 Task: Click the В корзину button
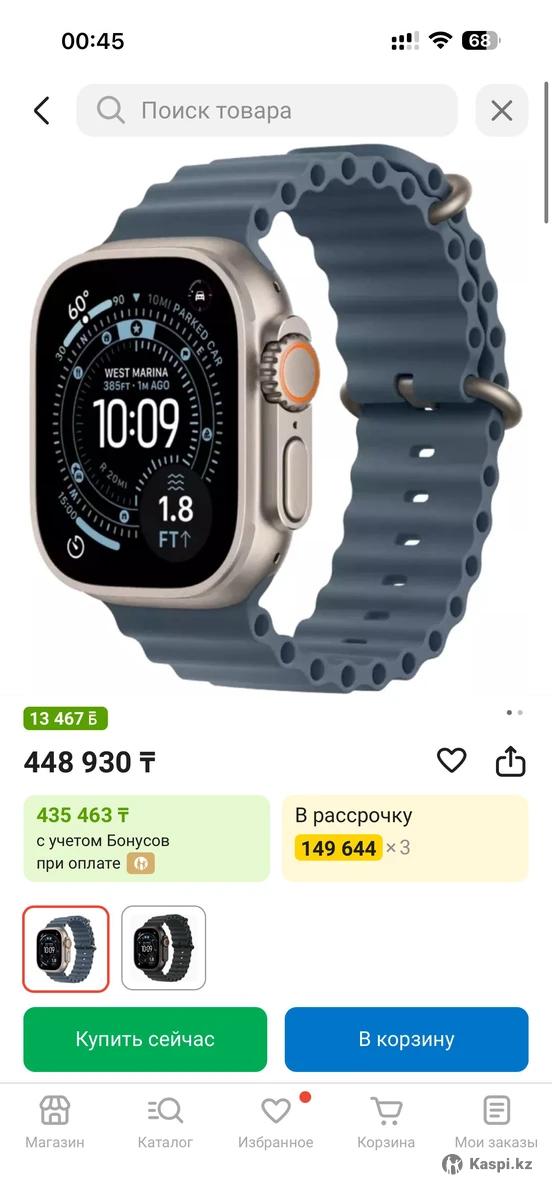point(406,1039)
